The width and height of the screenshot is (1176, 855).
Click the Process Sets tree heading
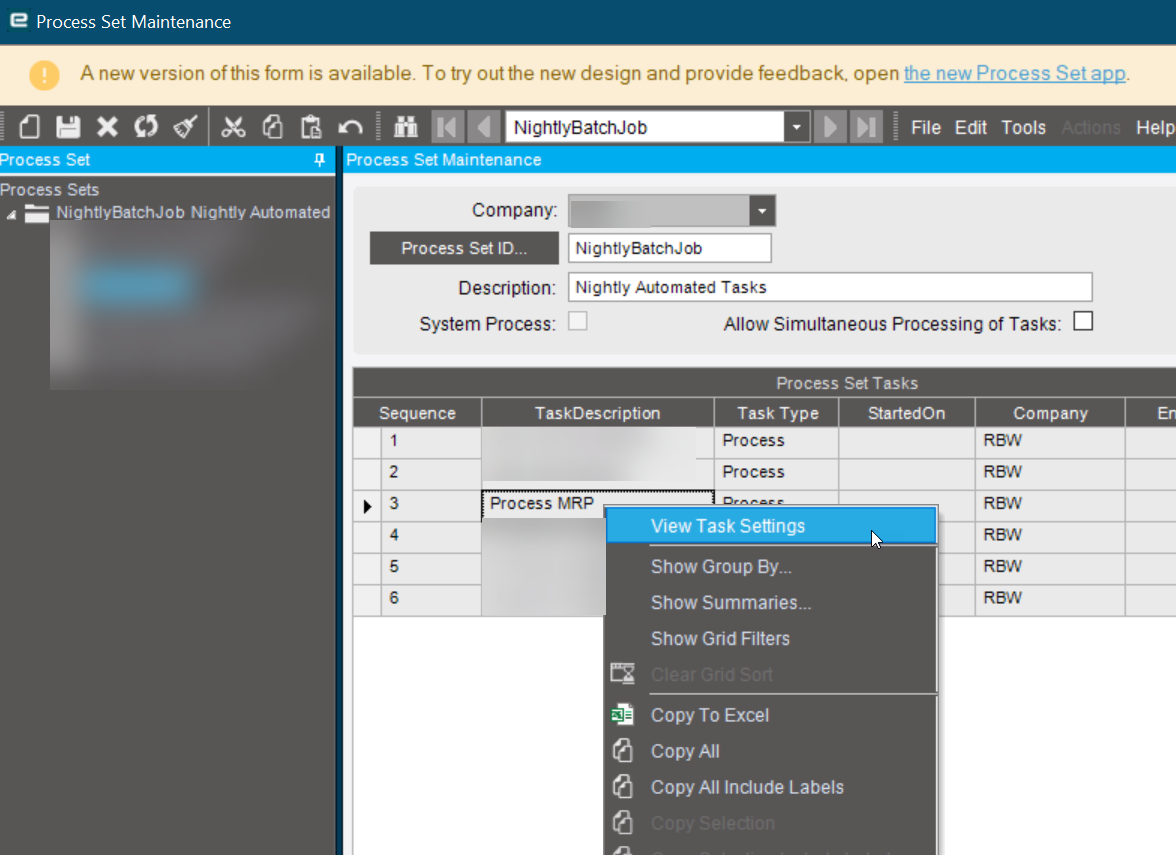[50, 190]
